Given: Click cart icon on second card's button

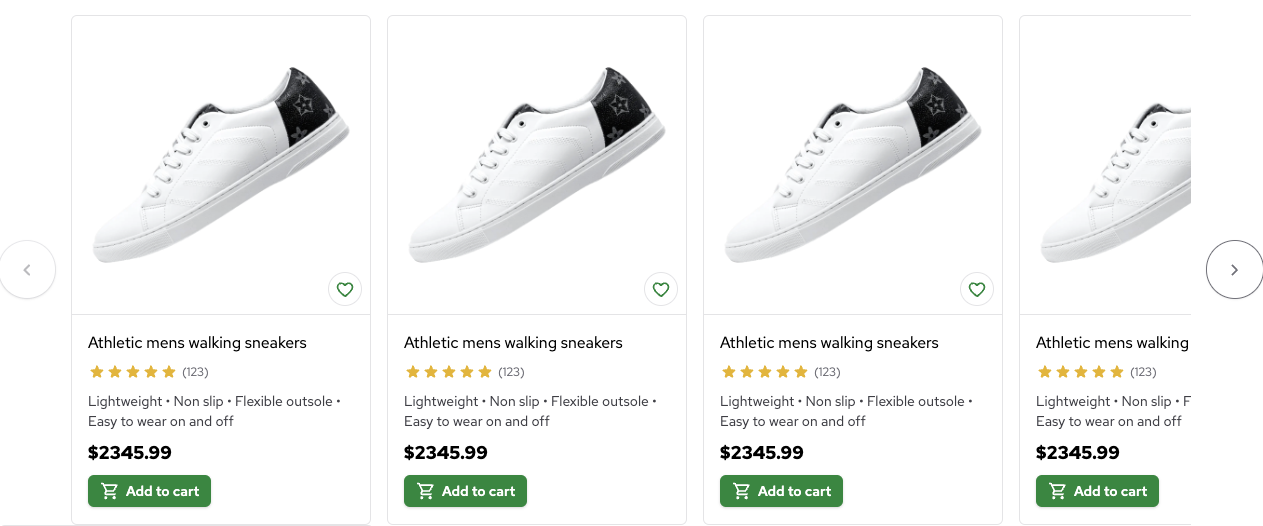Looking at the screenshot, I should (426, 491).
